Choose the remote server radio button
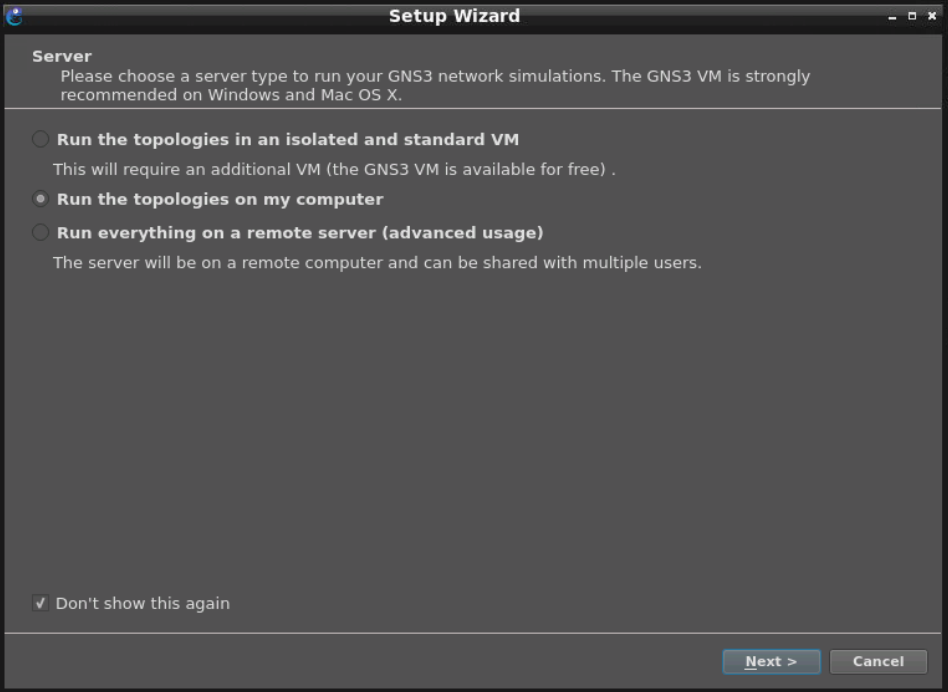This screenshot has width=948, height=692. [40, 233]
